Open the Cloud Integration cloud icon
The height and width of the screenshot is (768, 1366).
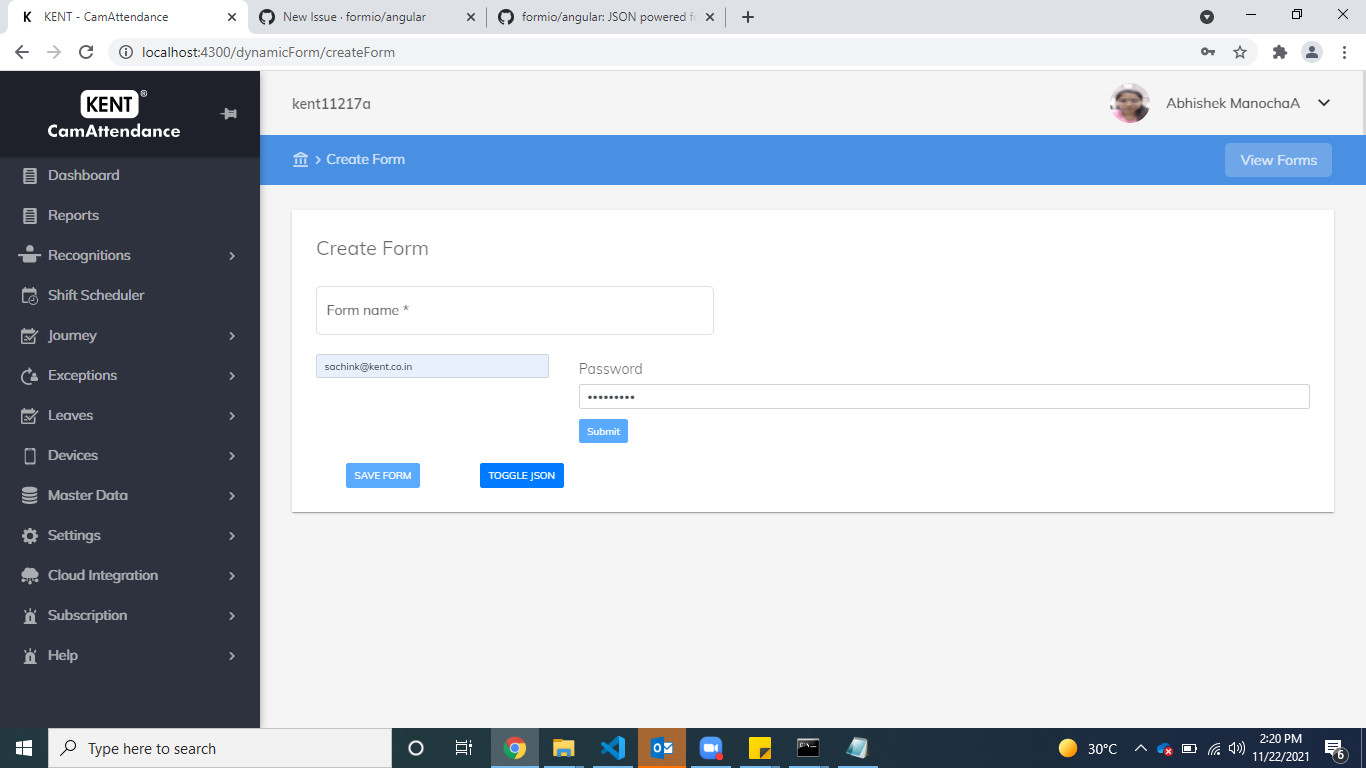tap(30, 575)
